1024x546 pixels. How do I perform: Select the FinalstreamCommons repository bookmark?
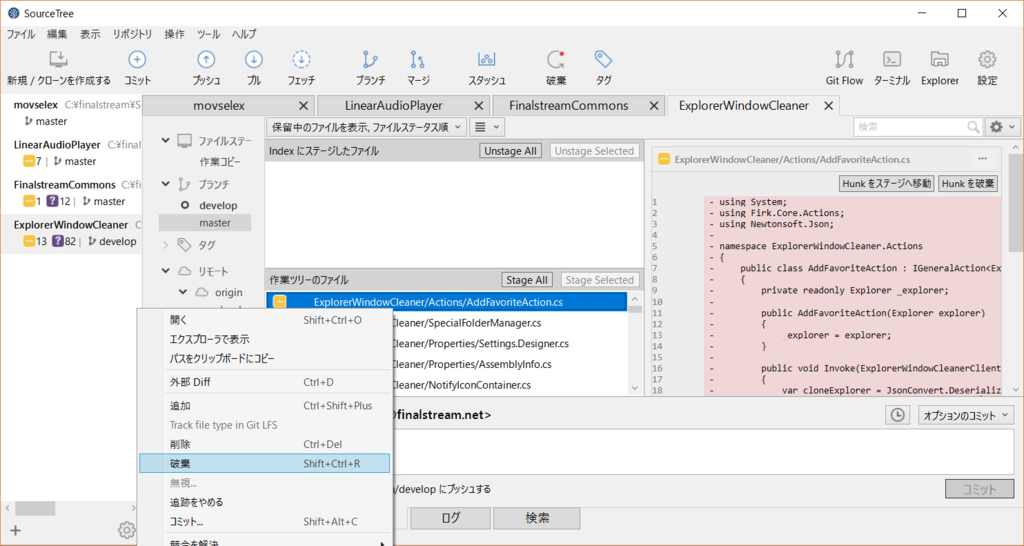tap(71, 193)
